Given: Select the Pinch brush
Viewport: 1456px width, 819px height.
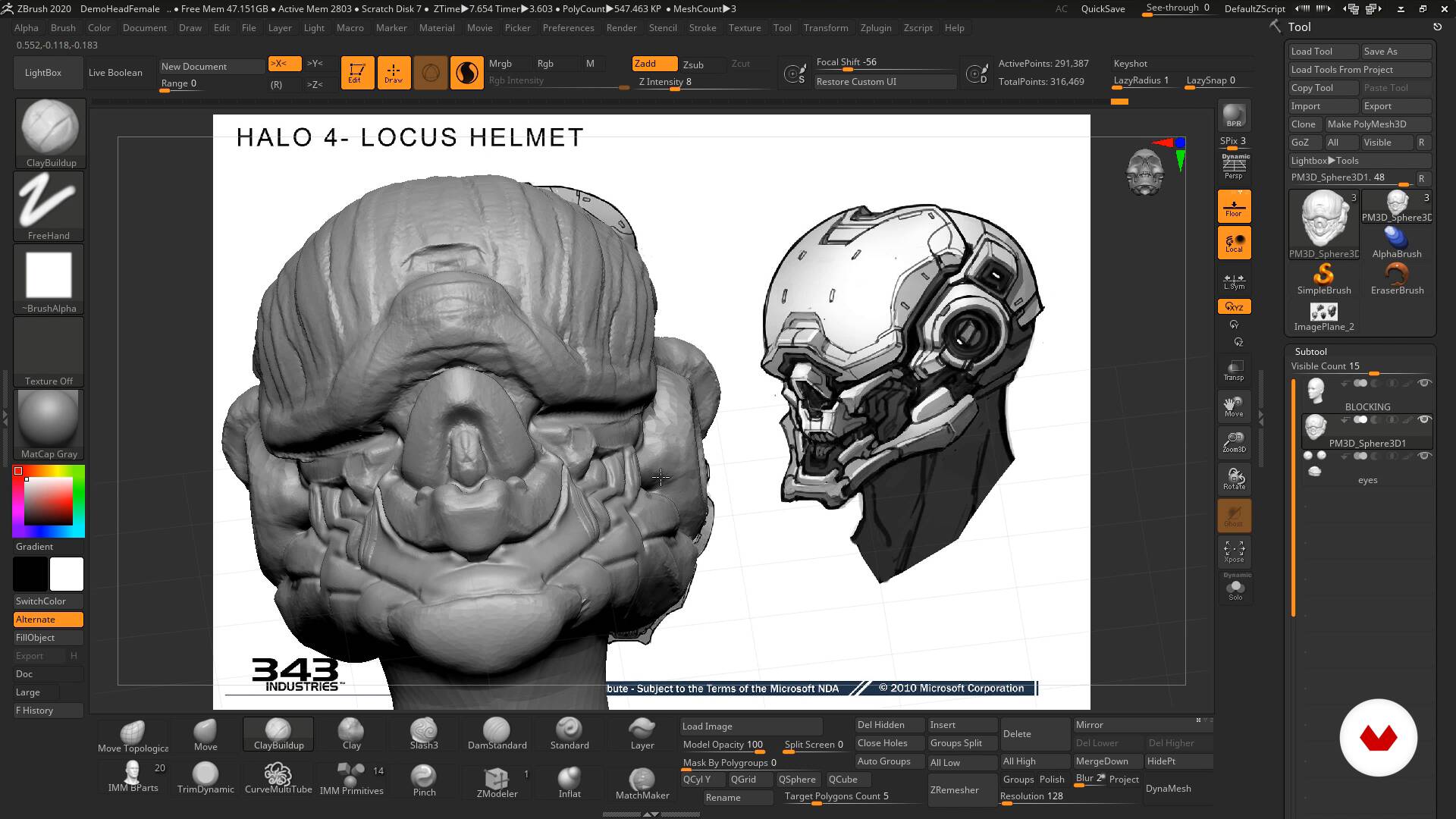Looking at the screenshot, I should point(424,780).
